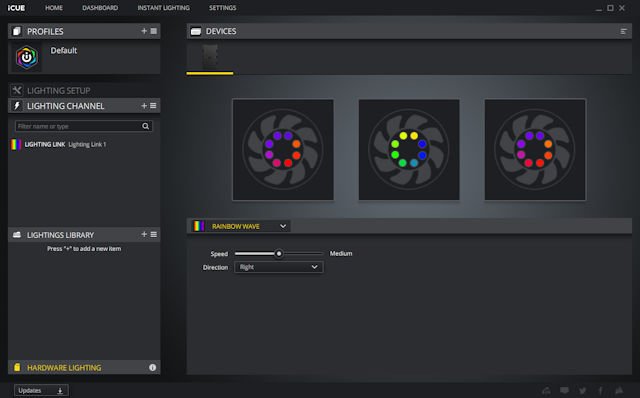The image size is (640, 398).
Task: Open the Devices panel menu icon
Action: [623, 31]
